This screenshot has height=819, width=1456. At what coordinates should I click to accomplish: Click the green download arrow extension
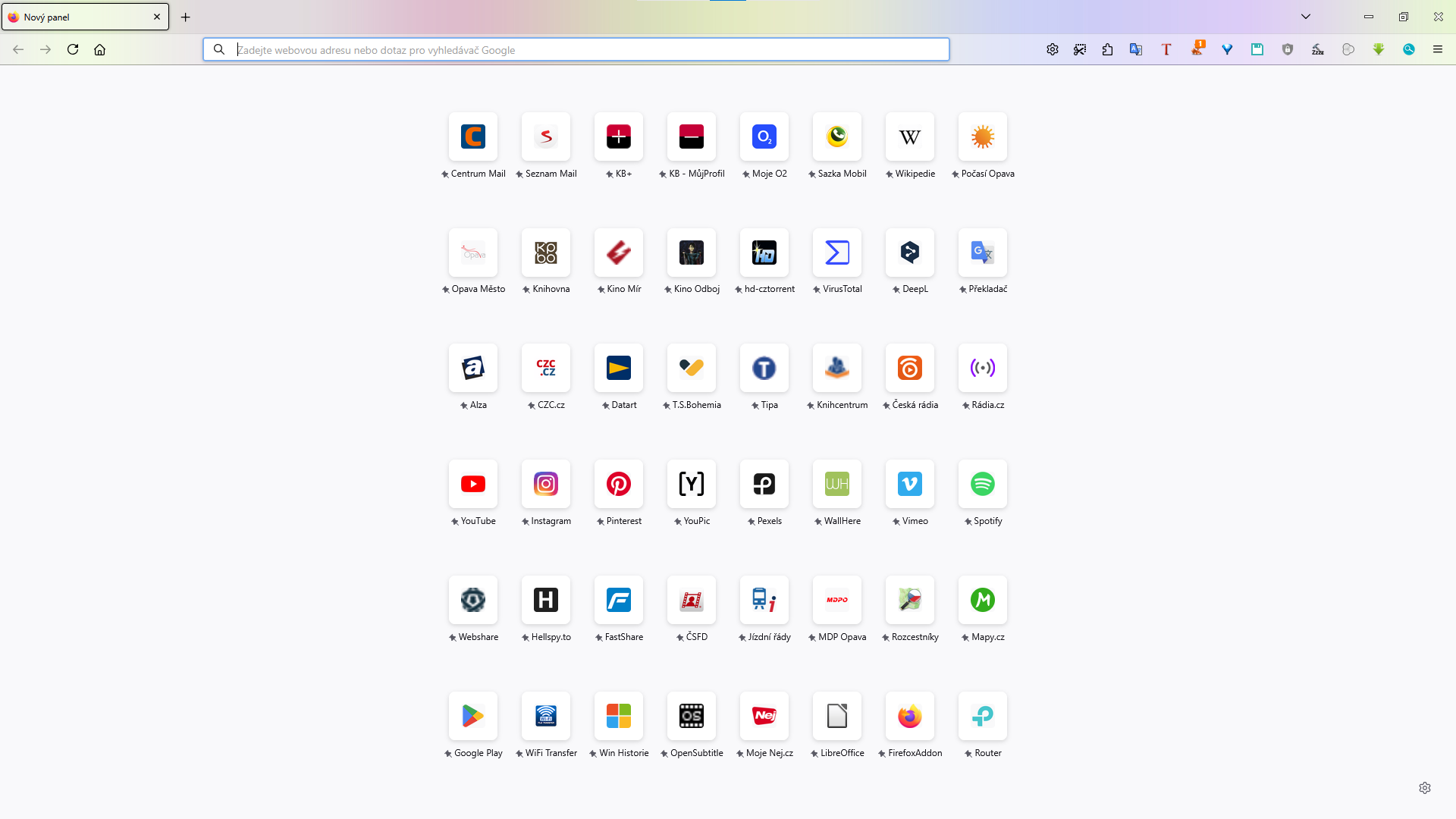1379,50
